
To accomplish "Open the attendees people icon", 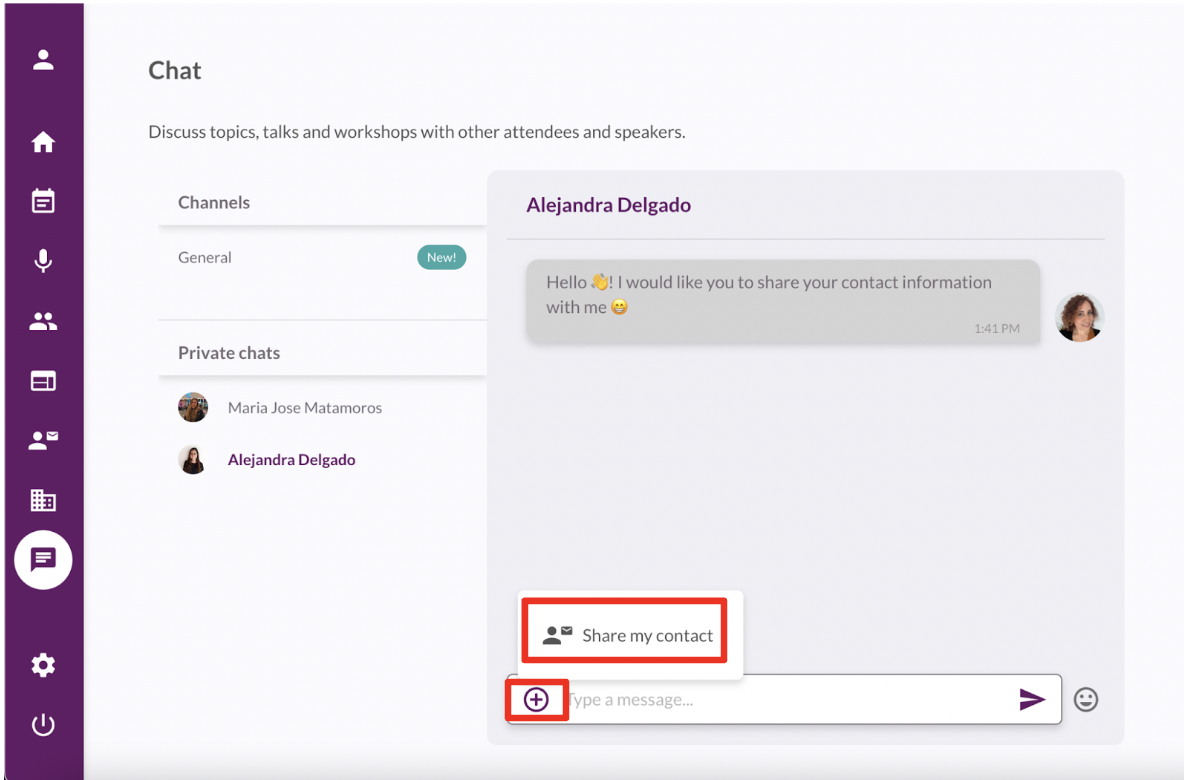I will point(43,321).
